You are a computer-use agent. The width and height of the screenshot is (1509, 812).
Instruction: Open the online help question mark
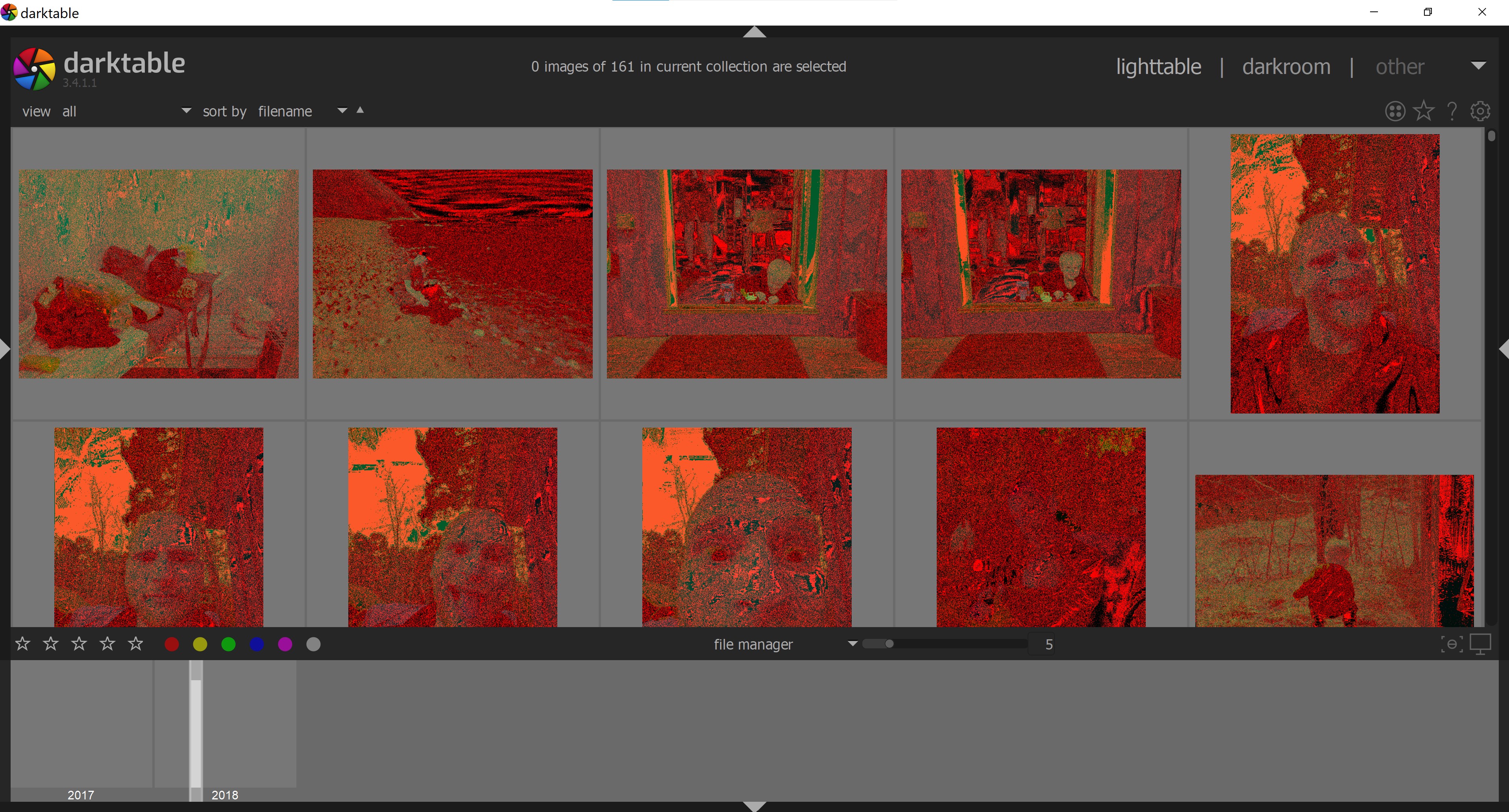[x=1452, y=111]
